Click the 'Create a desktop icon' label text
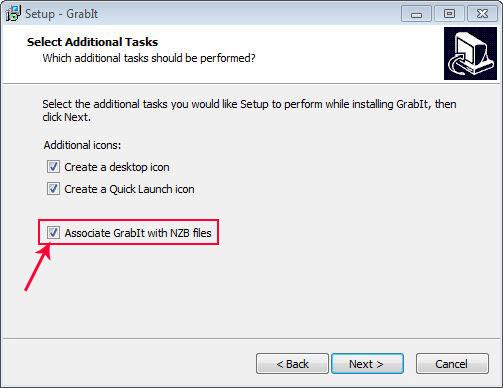This screenshot has height=388, width=503. coord(117,167)
